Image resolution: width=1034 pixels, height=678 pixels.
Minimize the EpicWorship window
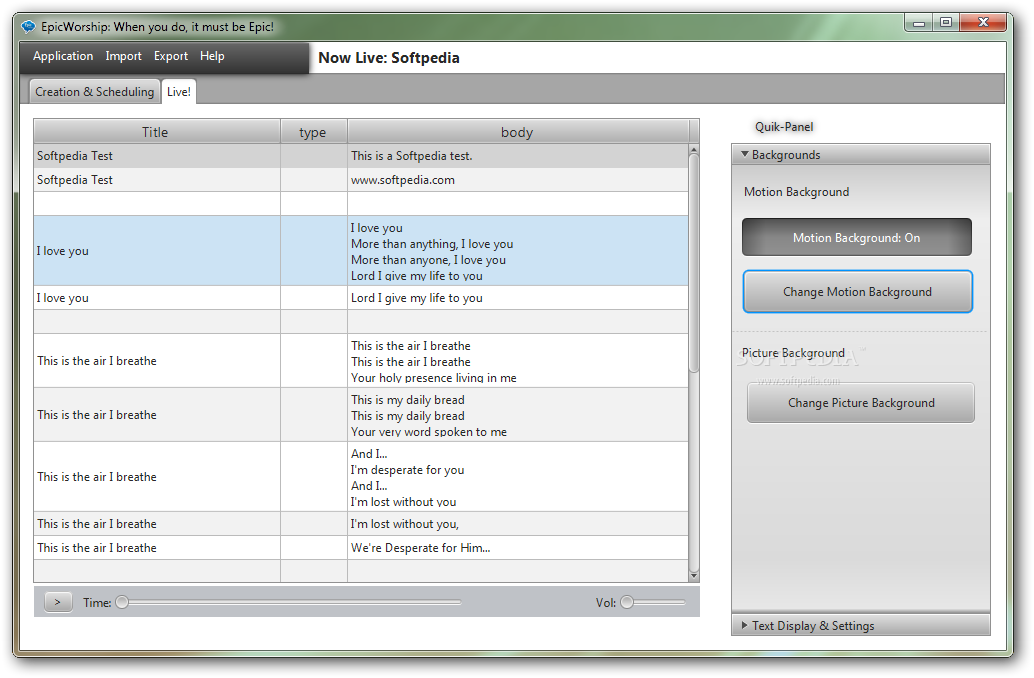919,23
